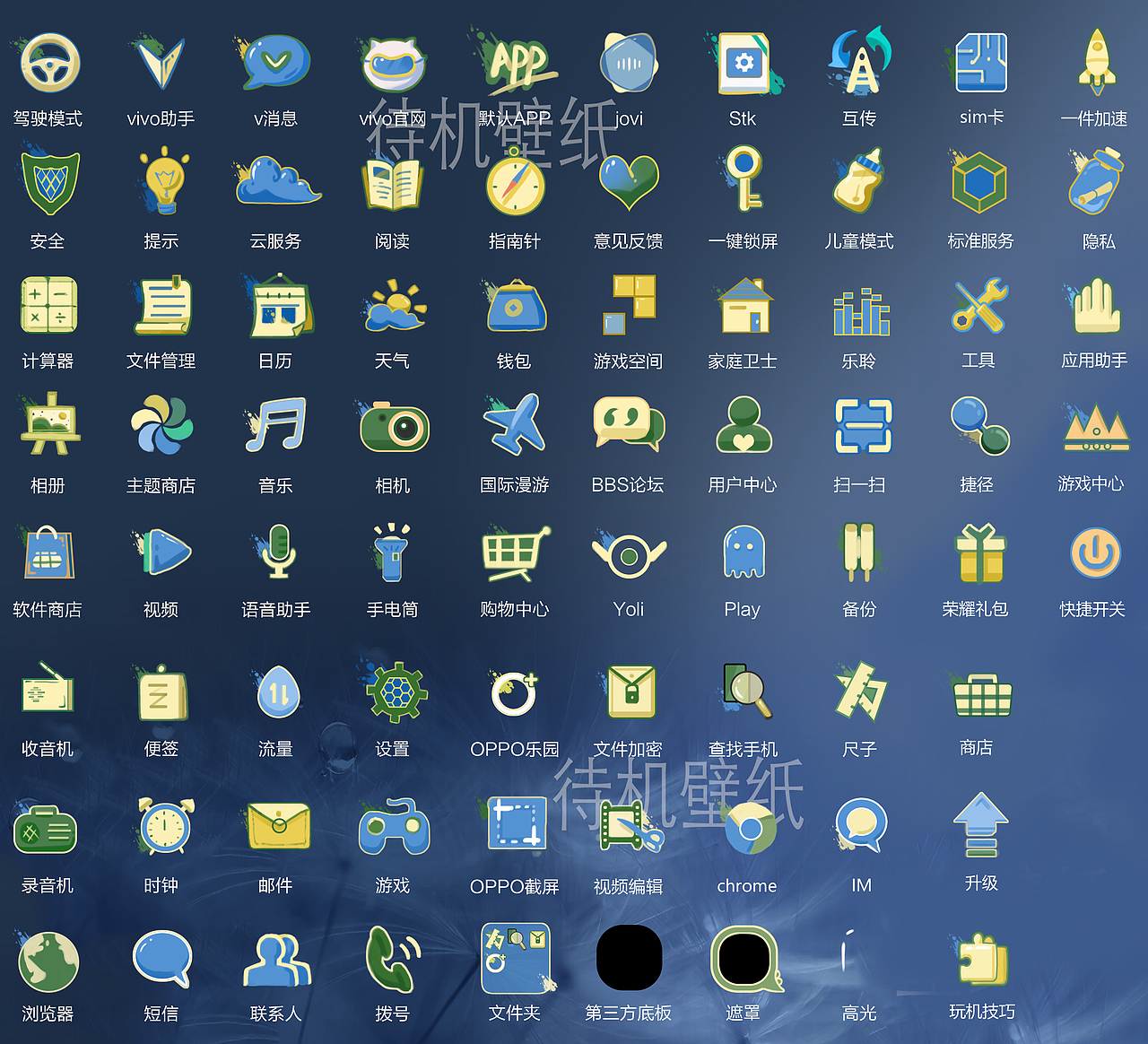Open the 意见反馈 heart icon

[x=629, y=183]
